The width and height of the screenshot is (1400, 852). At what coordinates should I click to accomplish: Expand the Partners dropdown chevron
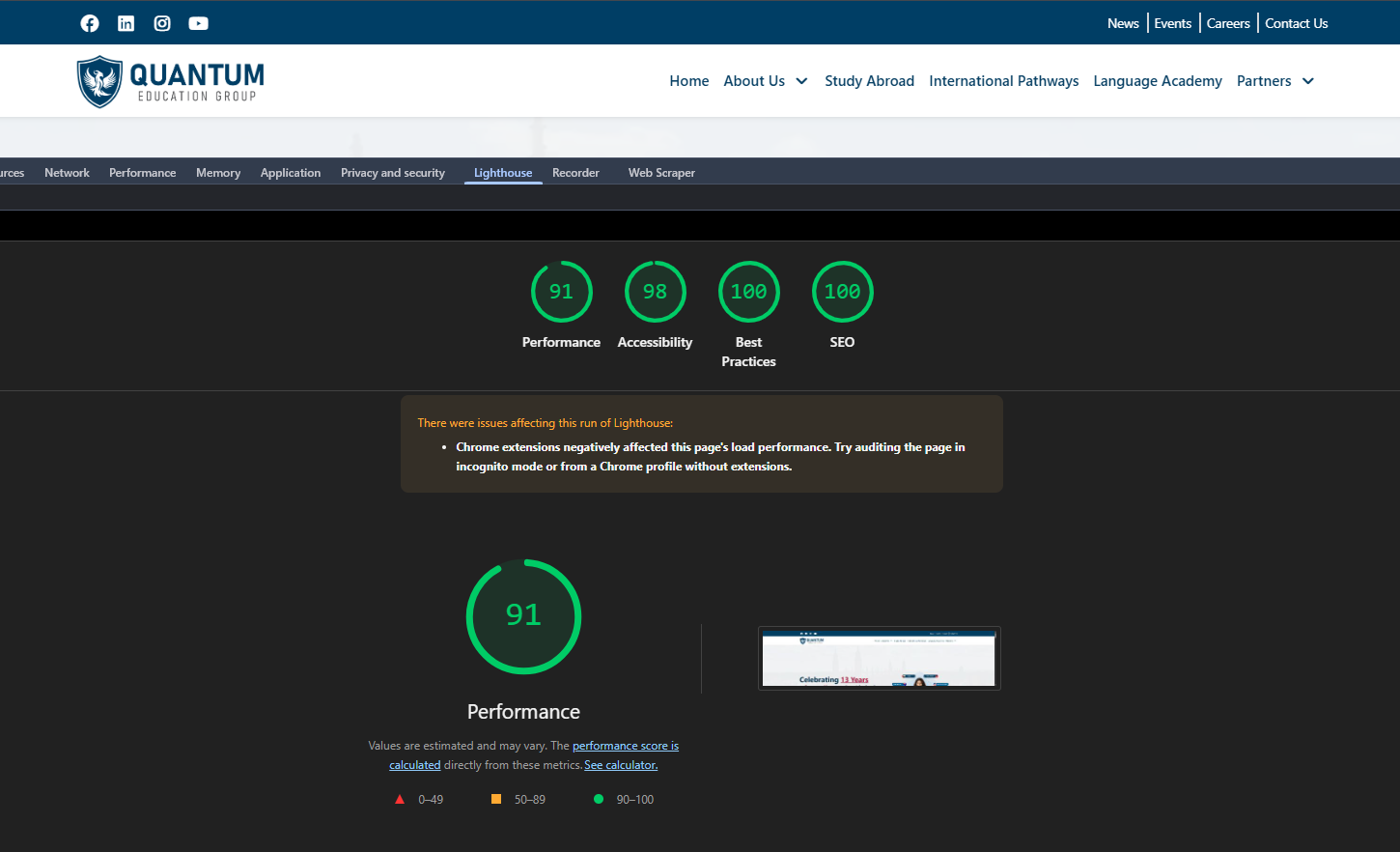(x=1308, y=81)
